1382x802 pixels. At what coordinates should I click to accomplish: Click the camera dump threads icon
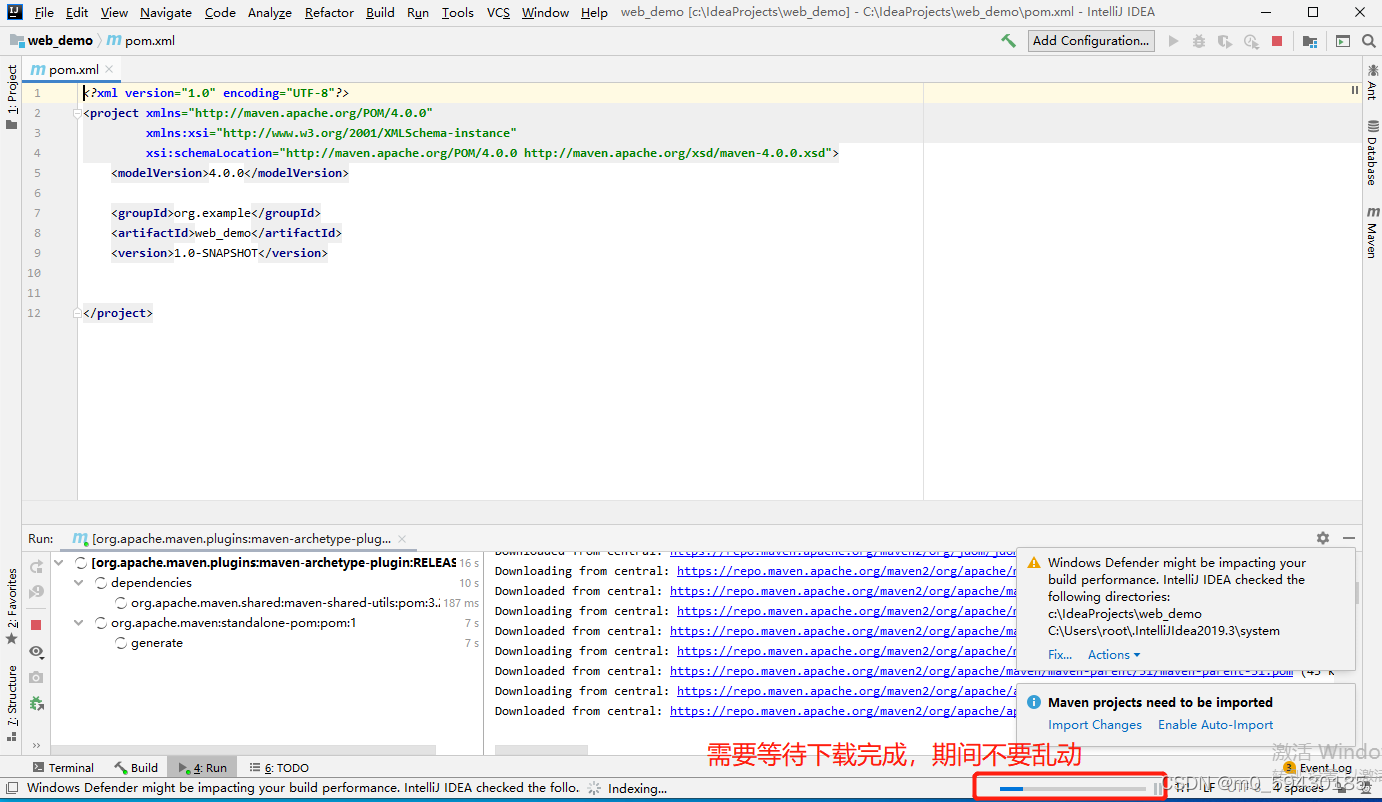coord(37,677)
